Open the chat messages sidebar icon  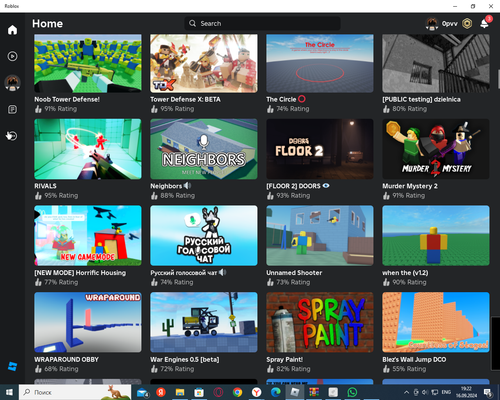[12, 109]
